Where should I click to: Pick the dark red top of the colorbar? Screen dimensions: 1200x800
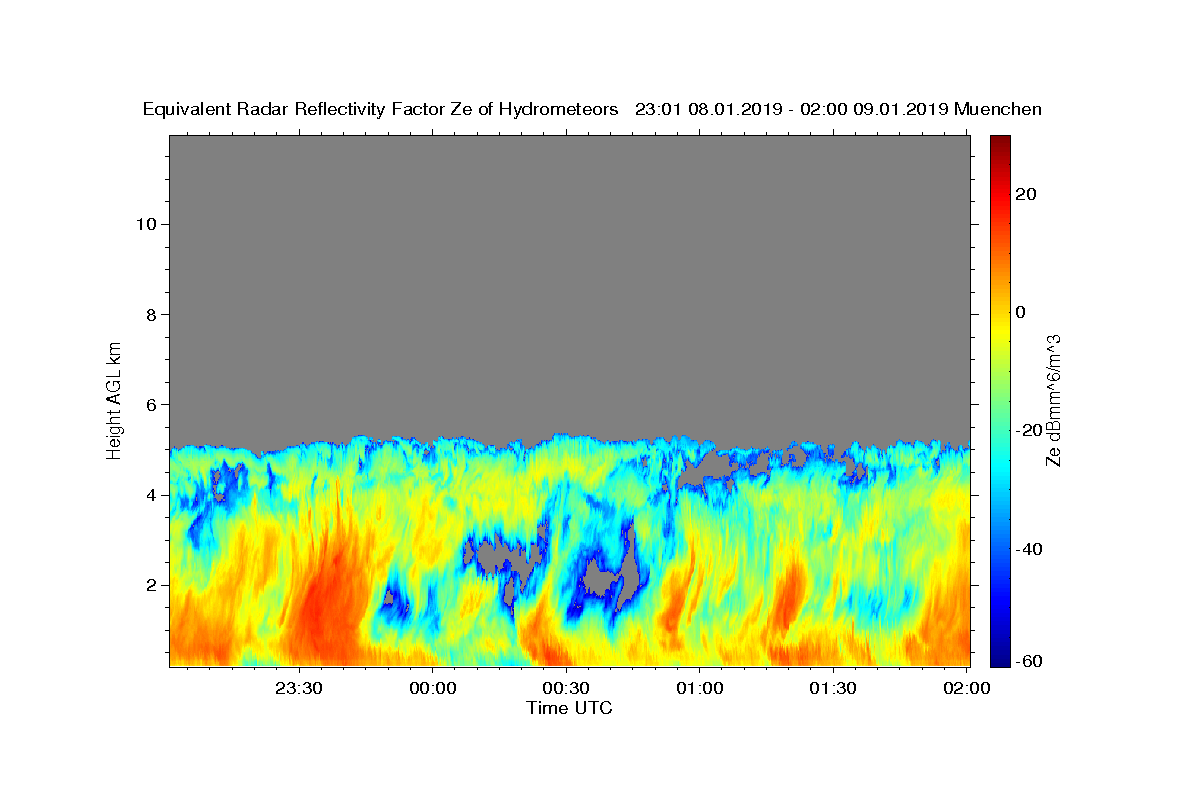click(999, 145)
